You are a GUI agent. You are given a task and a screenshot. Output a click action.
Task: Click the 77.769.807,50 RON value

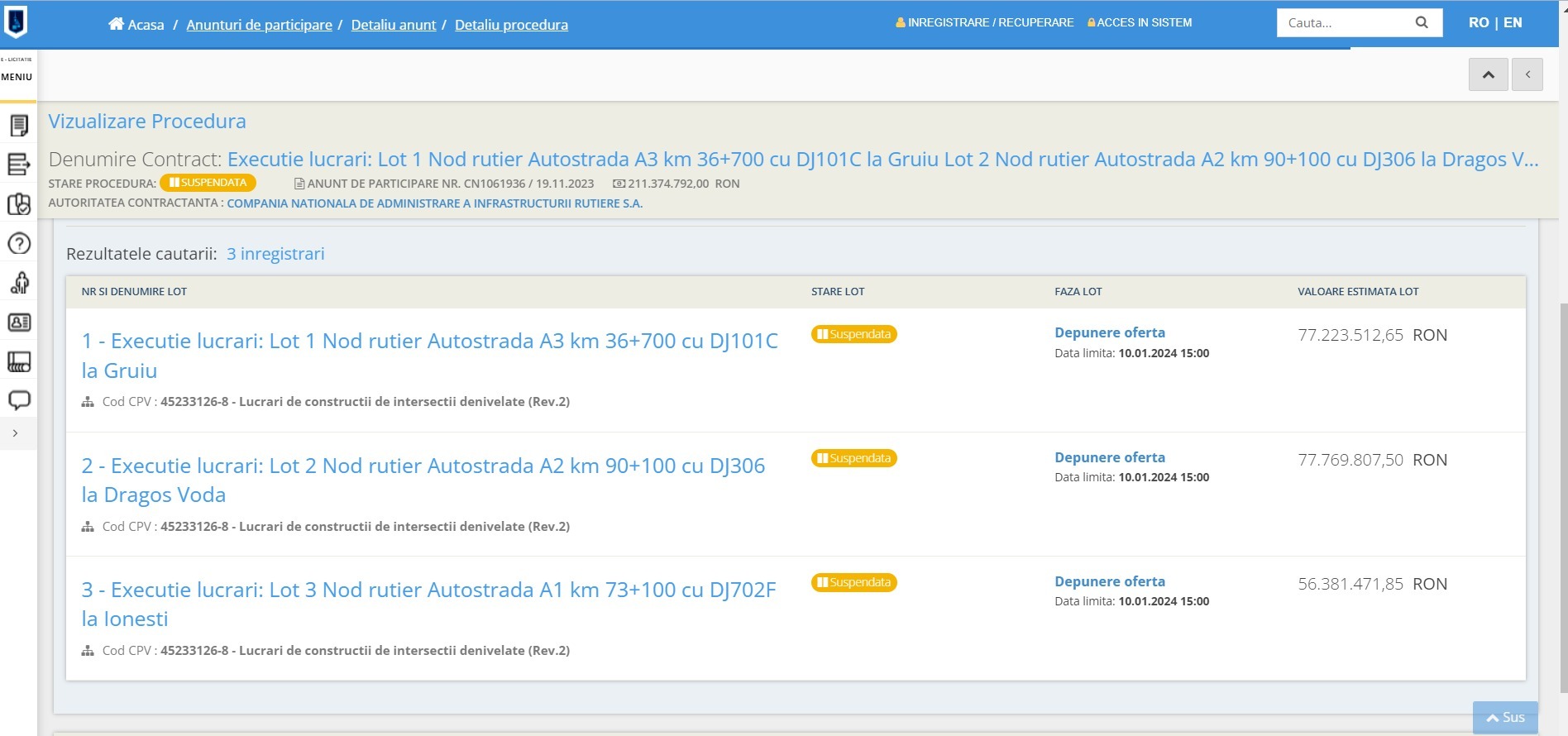[x=1373, y=460]
